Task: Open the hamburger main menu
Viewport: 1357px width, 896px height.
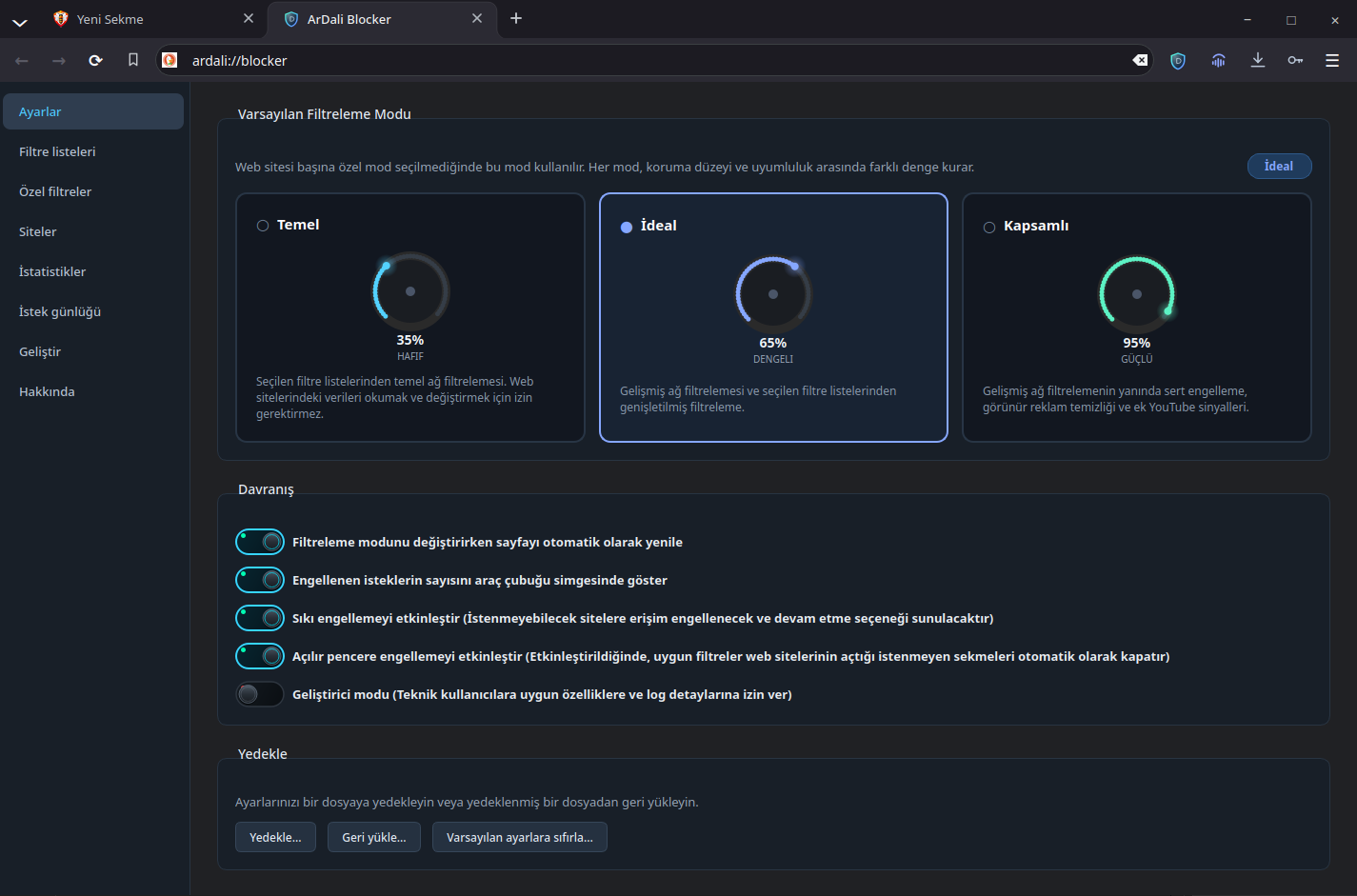Action: (1332, 60)
